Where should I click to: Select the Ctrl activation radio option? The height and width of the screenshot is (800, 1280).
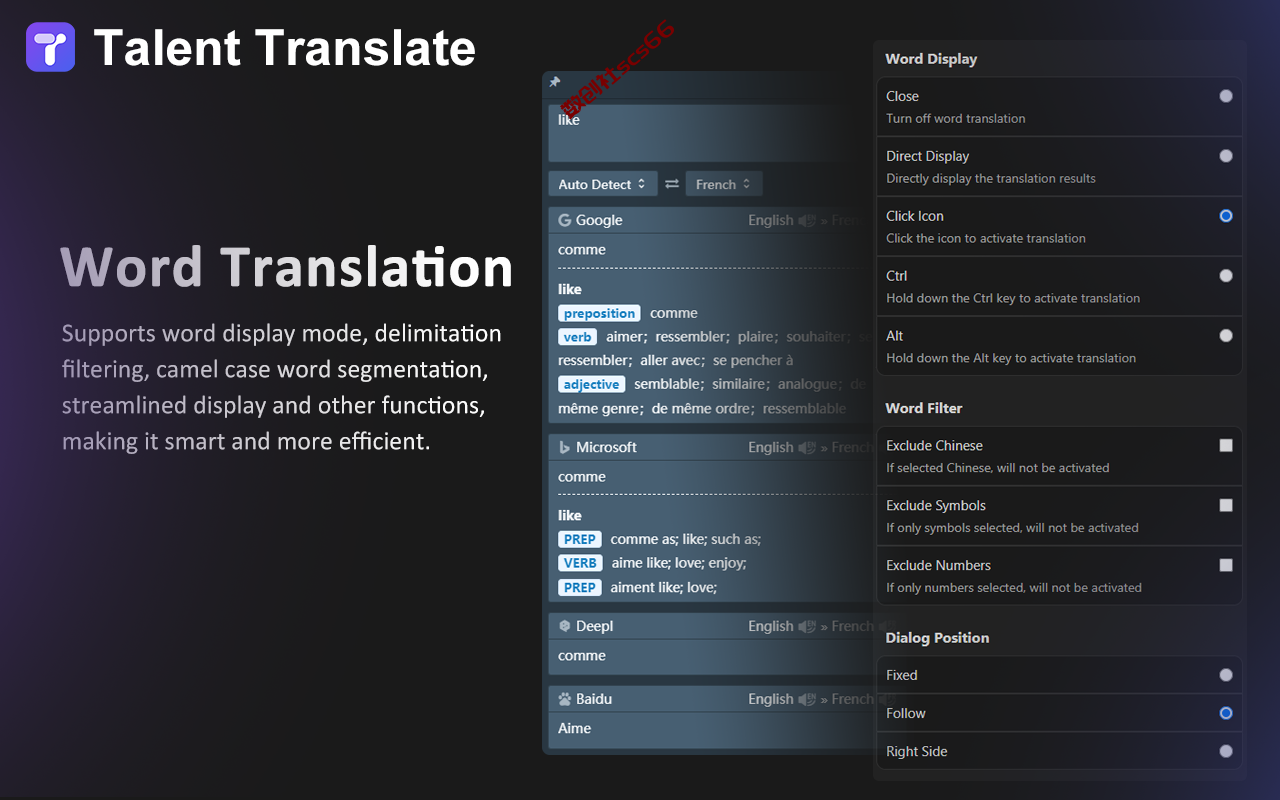coord(1226,276)
